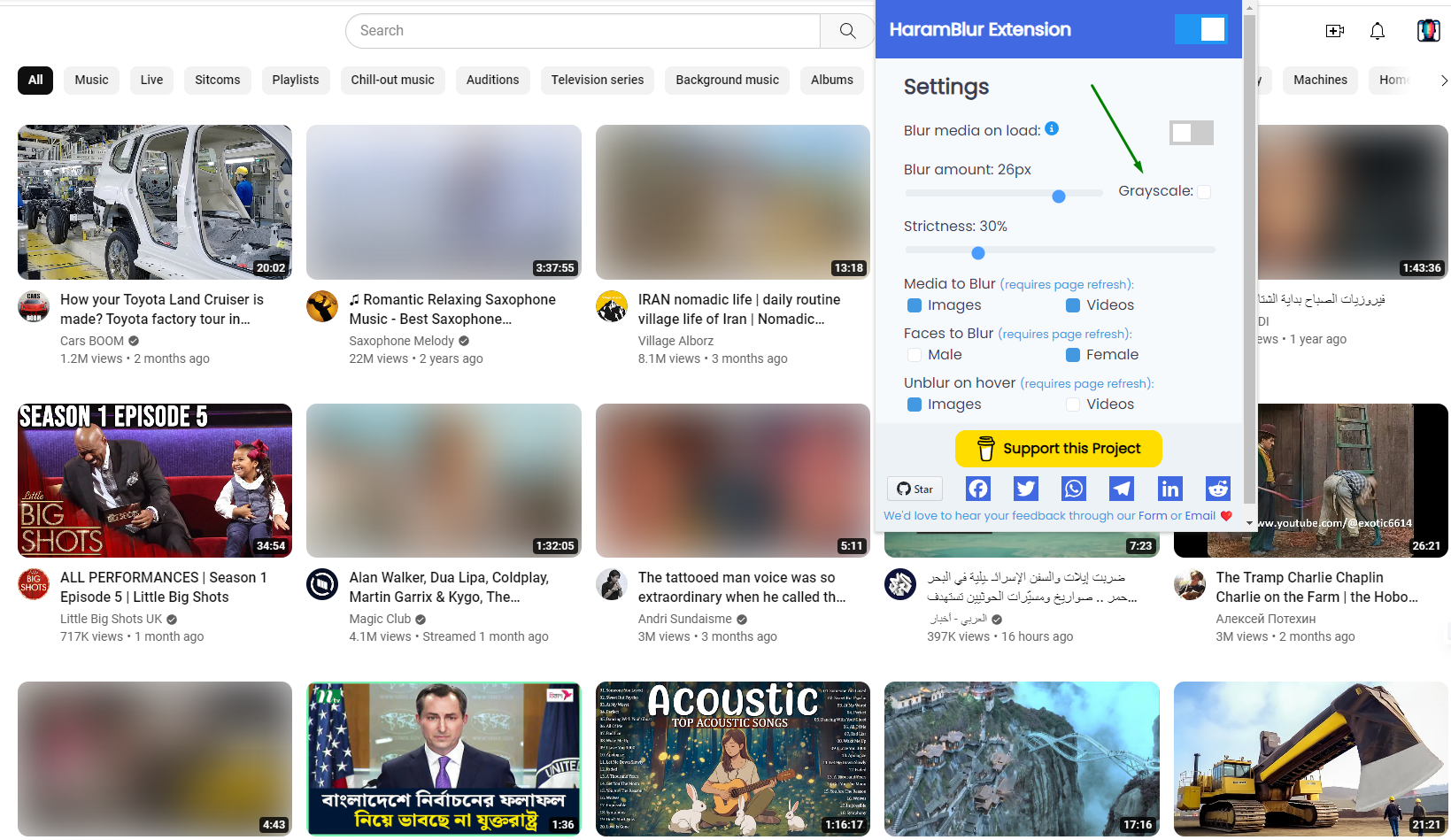Open Alan Walker, Dua Lipa, Coldplay video title
This screenshot has height=840, width=1451.
449,588
